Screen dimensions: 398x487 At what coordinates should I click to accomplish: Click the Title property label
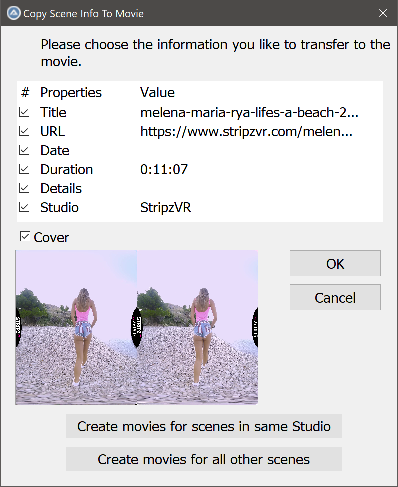click(x=53, y=112)
